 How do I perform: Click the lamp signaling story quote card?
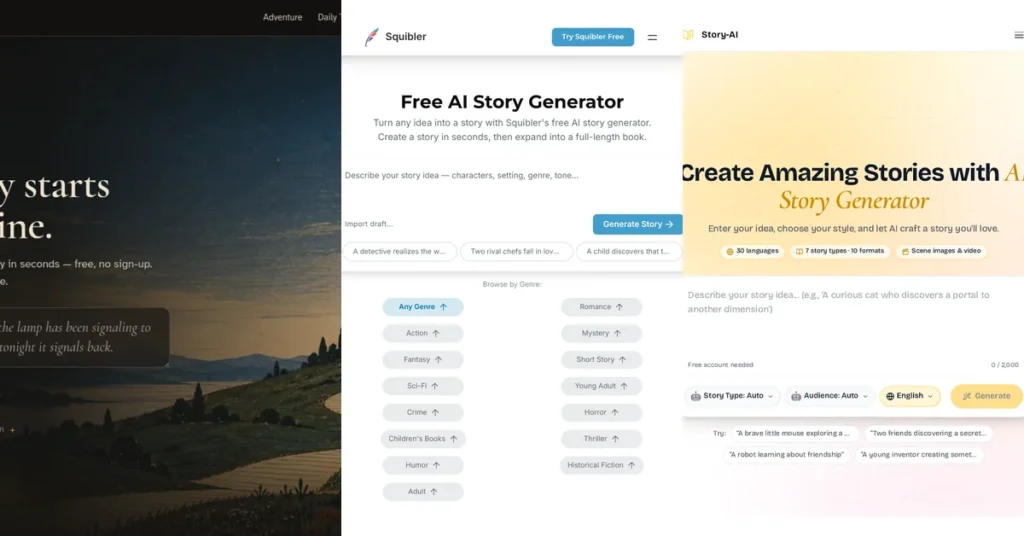click(84, 338)
